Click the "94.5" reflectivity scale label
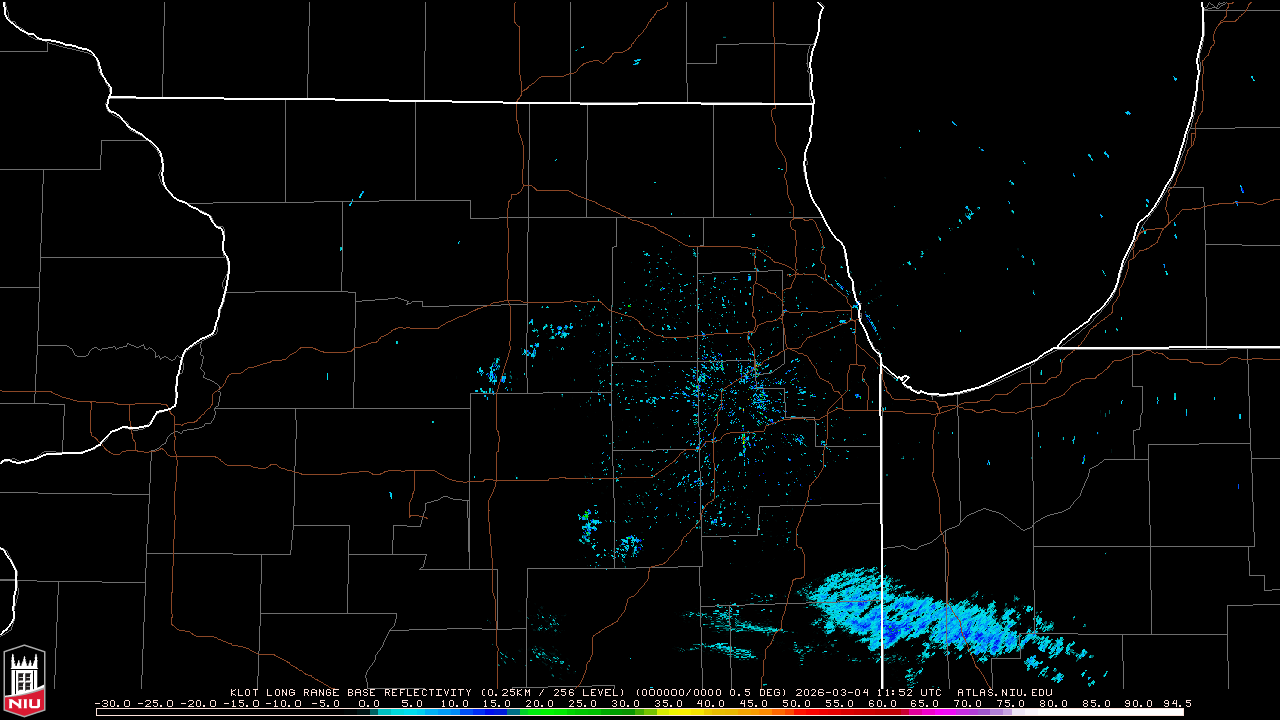Image resolution: width=1280 pixels, height=720 pixels. tap(1177, 704)
